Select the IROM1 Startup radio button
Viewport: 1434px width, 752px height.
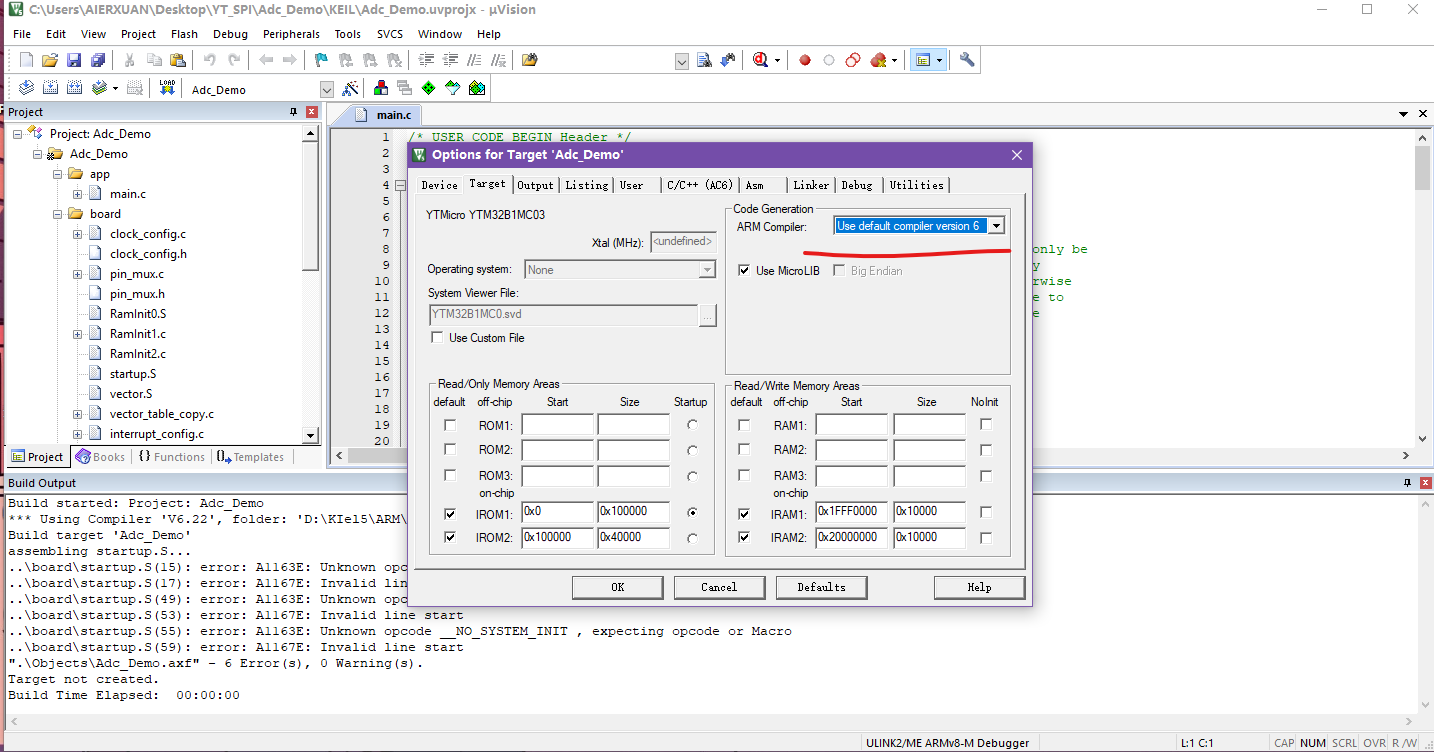pyautogui.click(x=692, y=512)
